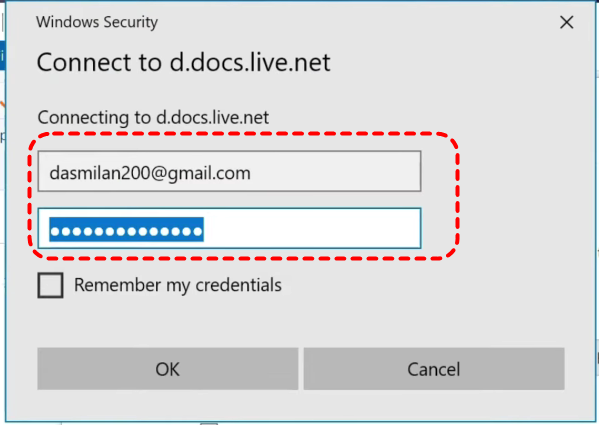
Task: Click the word 'credentials' beside the checkbox
Action: 239,285
